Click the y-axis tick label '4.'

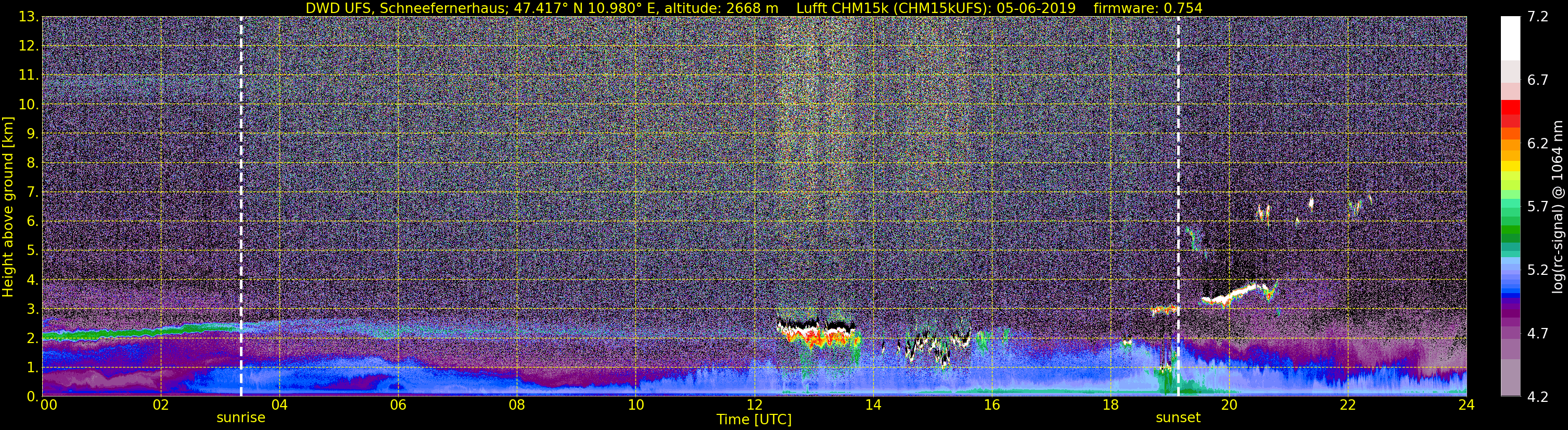32,280
